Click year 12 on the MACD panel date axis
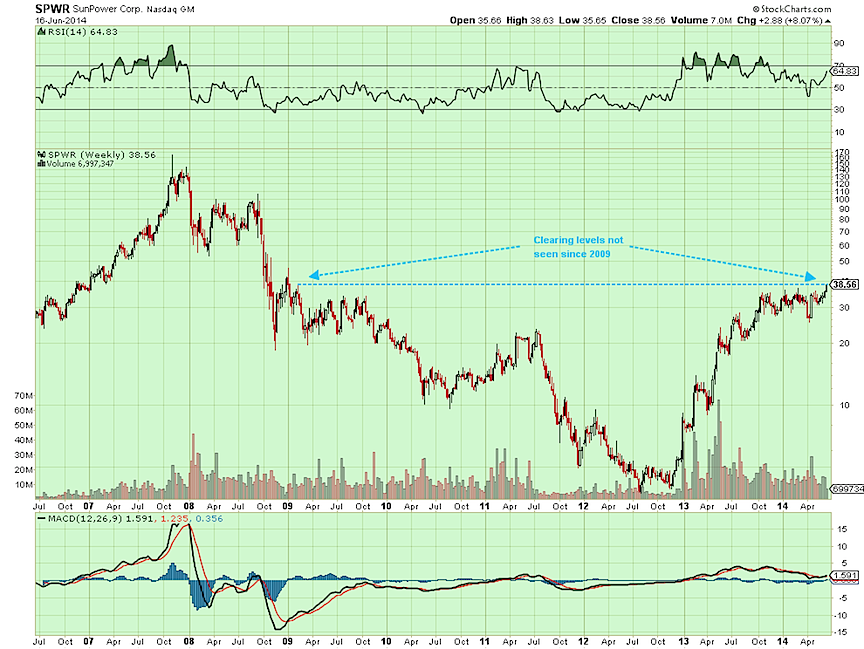The height and width of the screenshot is (649, 864). point(583,641)
